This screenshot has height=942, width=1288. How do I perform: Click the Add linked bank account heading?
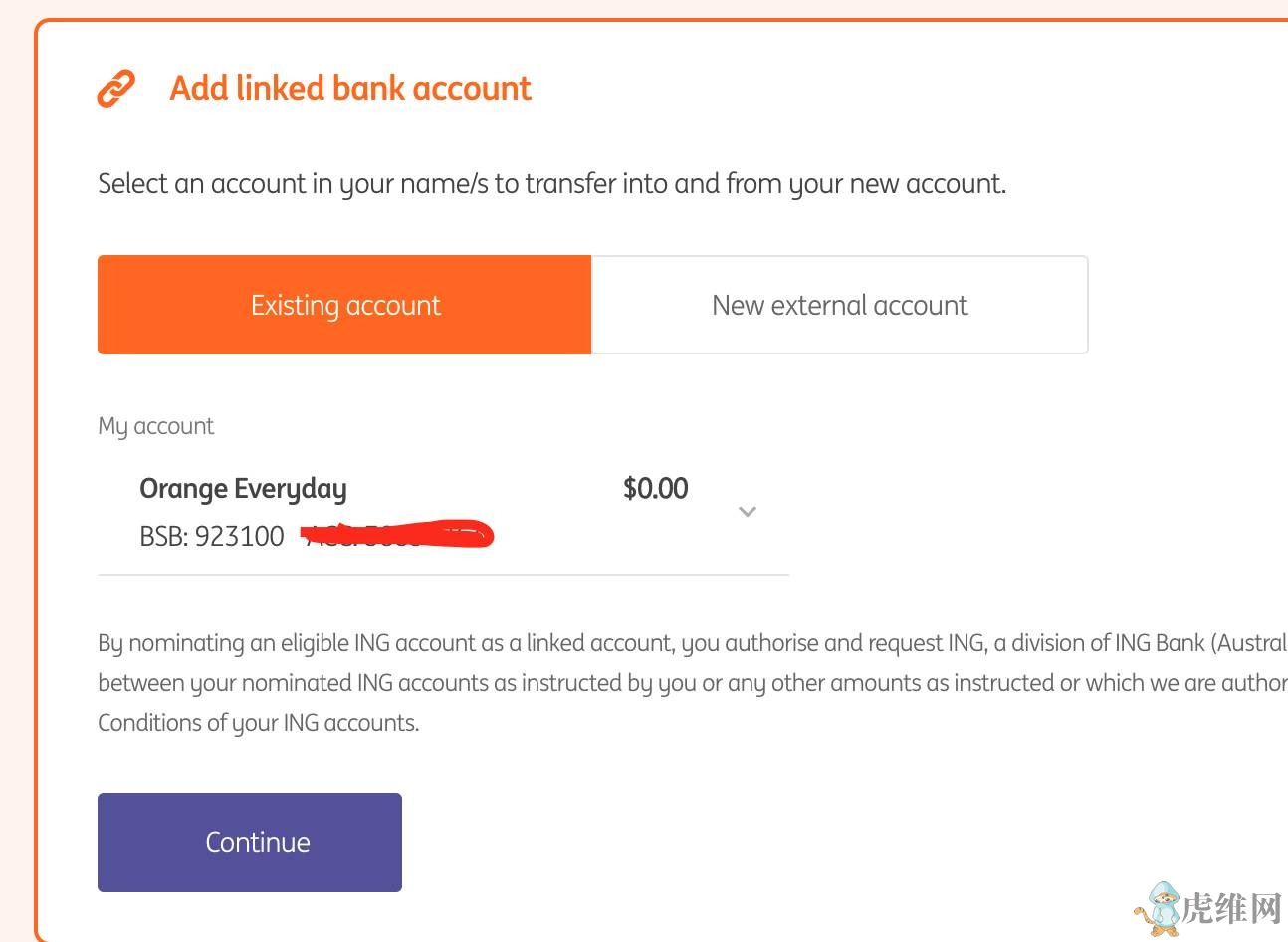click(x=350, y=89)
